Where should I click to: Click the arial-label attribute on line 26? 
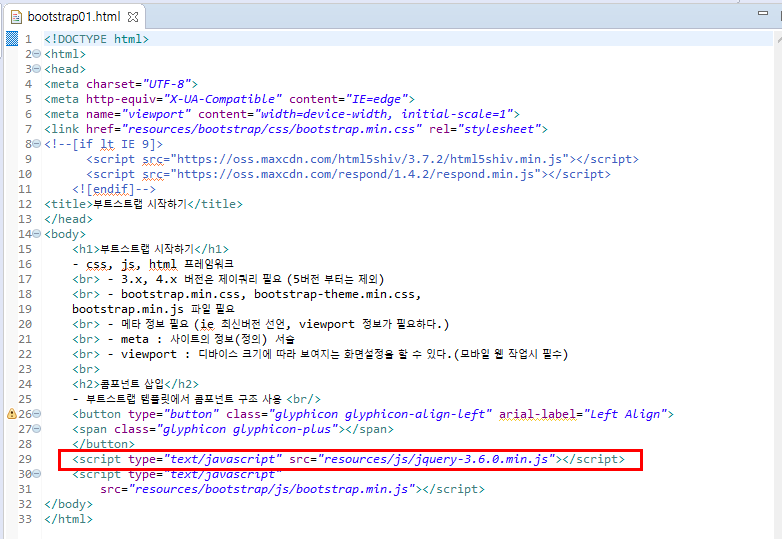[538, 414]
